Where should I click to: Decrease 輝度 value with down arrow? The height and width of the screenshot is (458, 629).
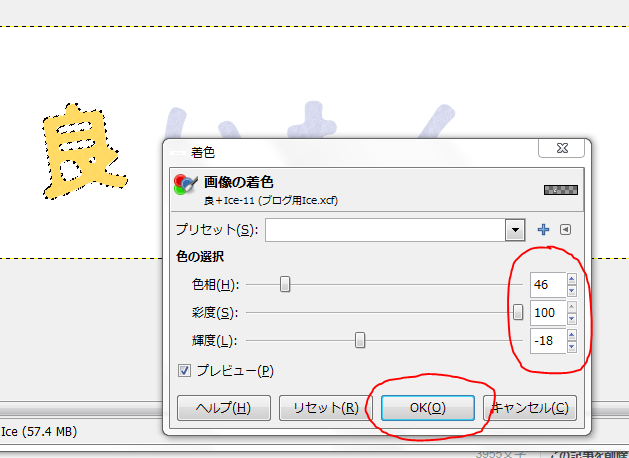coord(572,347)
